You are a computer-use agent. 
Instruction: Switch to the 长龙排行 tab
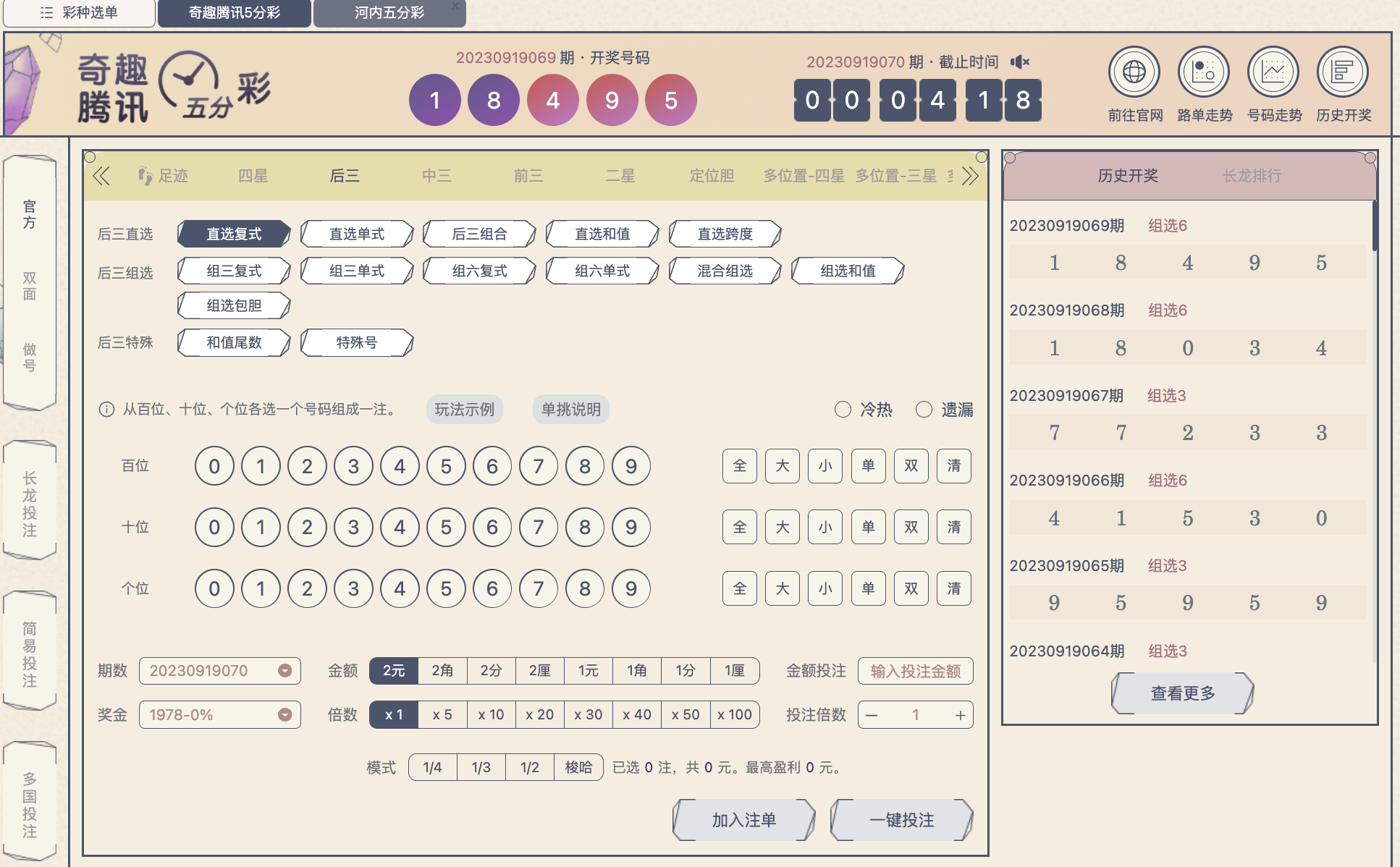1252,176
